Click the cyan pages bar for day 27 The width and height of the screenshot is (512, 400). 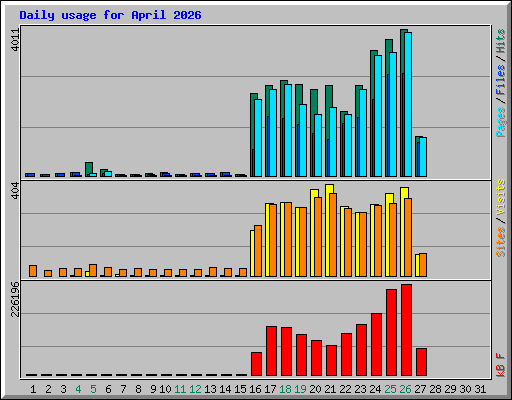pos(423,157)
